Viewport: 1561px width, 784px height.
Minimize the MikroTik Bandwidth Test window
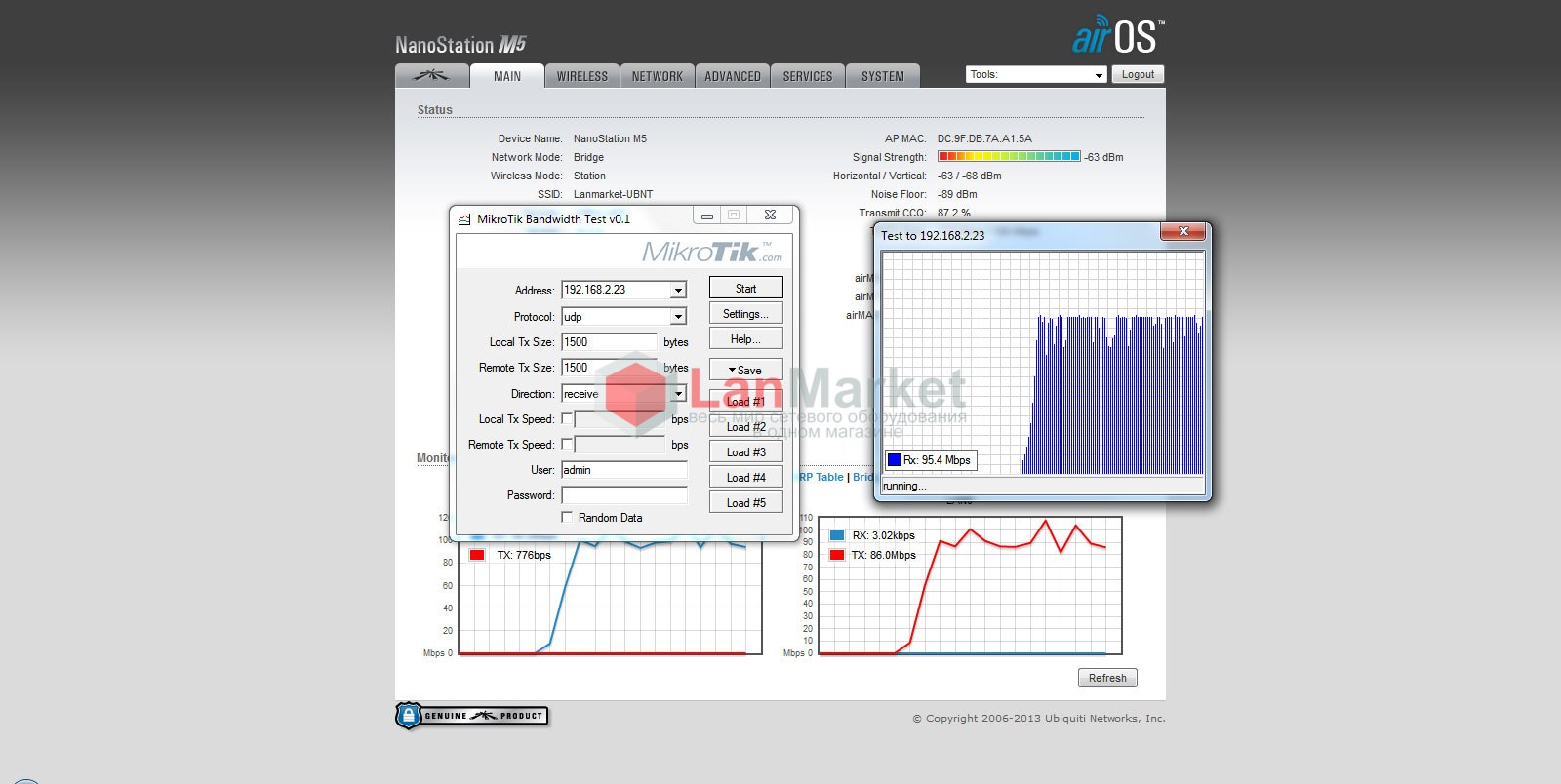pyautogui.click(x=707, y=216)
